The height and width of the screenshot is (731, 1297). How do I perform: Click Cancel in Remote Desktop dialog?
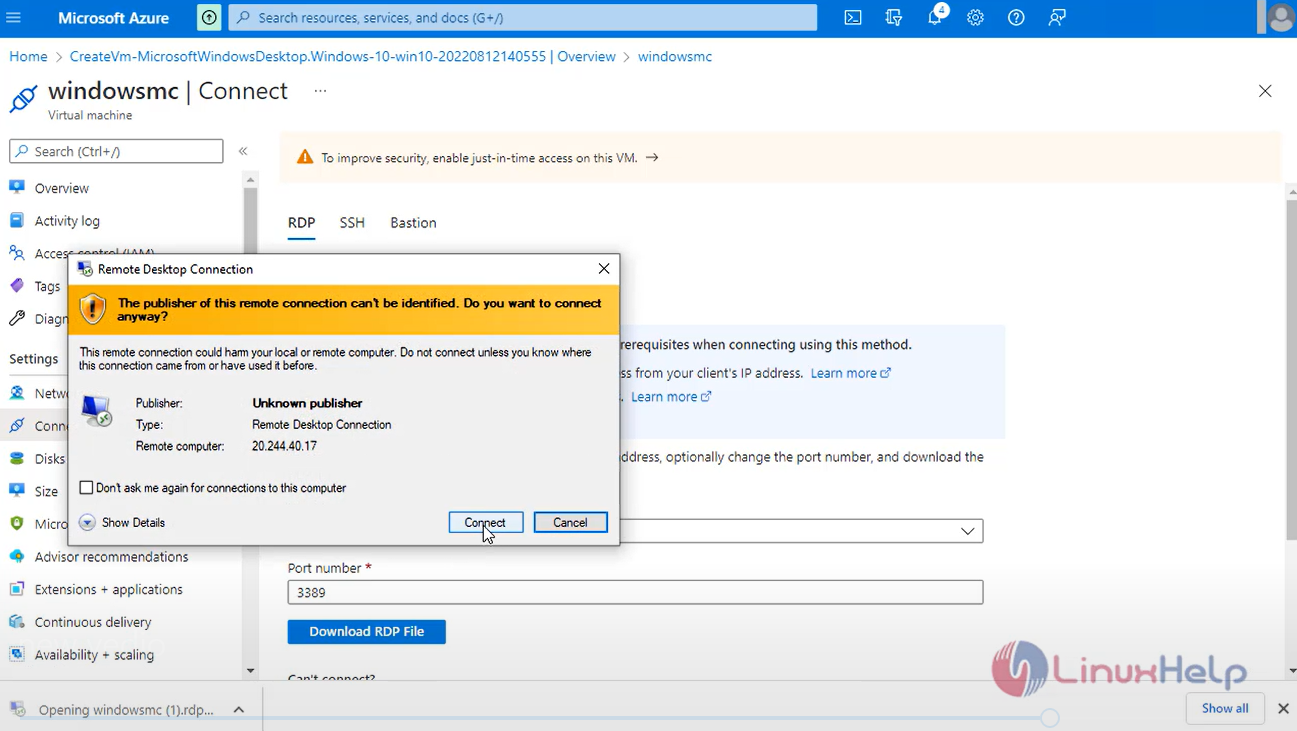(570, 522)
